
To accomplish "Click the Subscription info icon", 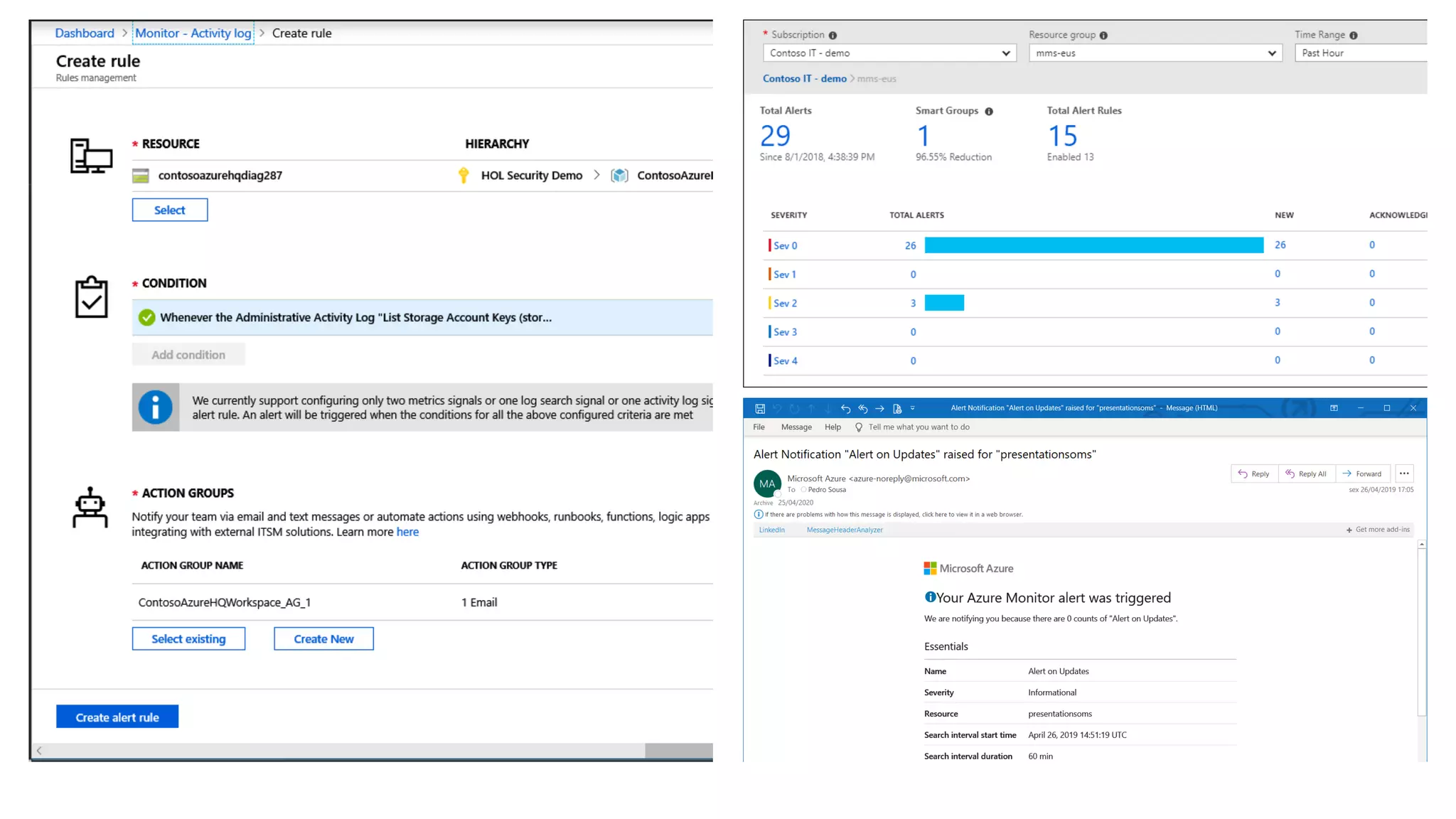I will coord(833,36).
